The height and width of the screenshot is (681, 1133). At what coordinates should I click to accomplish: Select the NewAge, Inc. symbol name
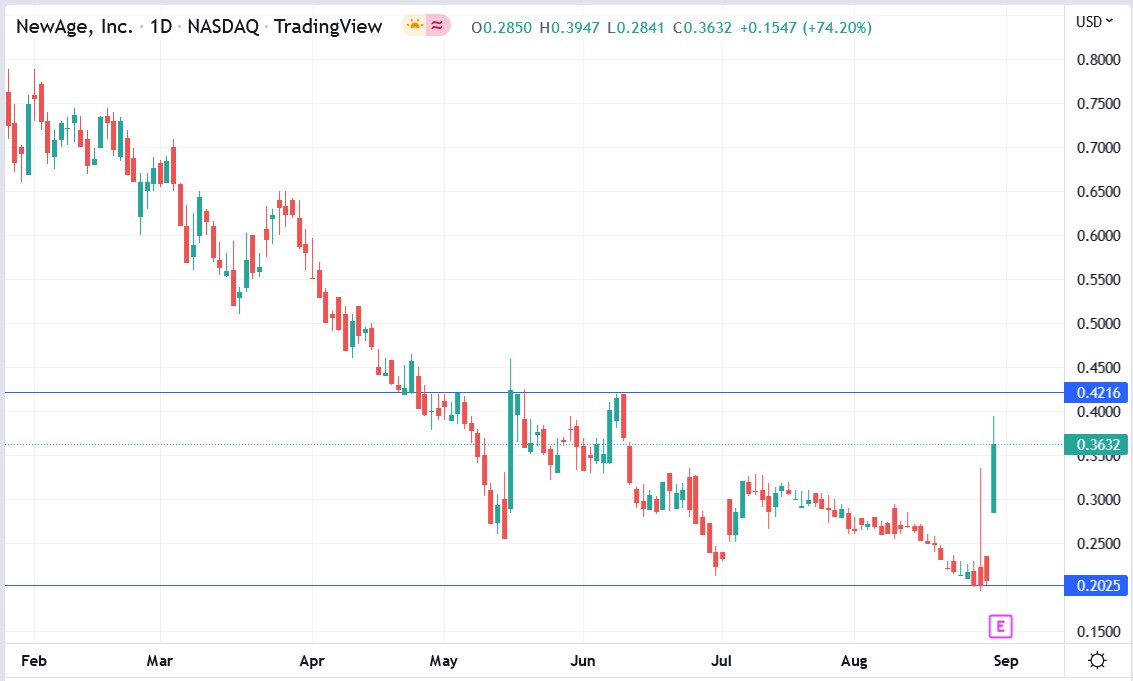coord(73,27)
